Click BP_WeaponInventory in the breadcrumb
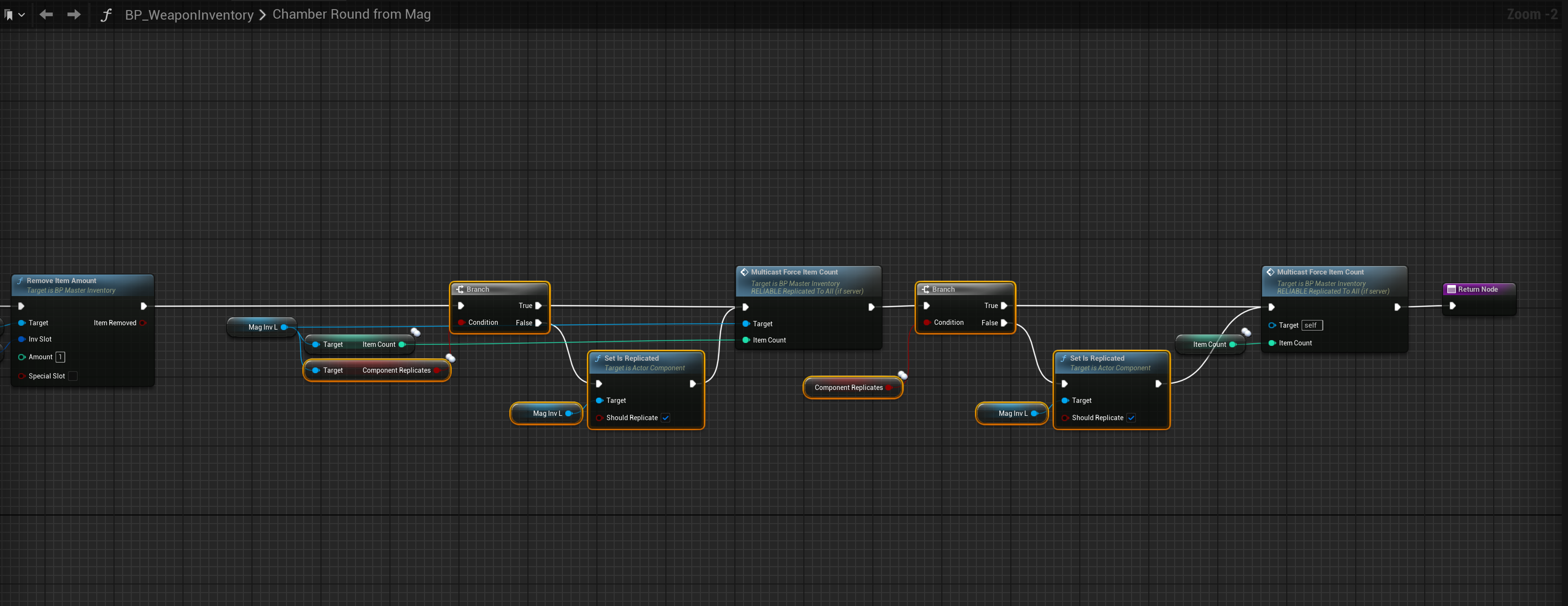This screenshot has height=606, width=1568. pyautogui.click(x=189, y=14)
